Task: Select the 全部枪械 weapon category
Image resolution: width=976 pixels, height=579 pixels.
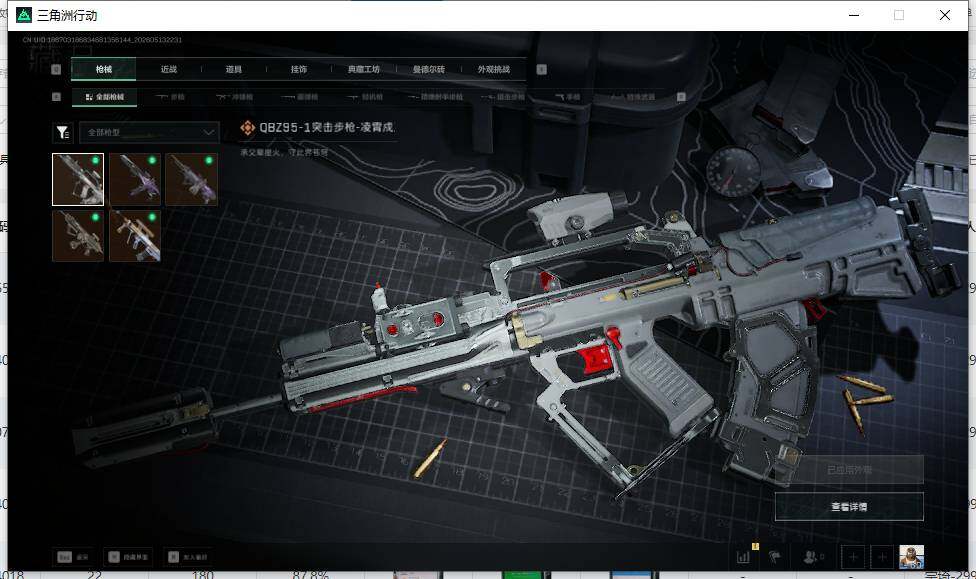Action: click(104, 96)
